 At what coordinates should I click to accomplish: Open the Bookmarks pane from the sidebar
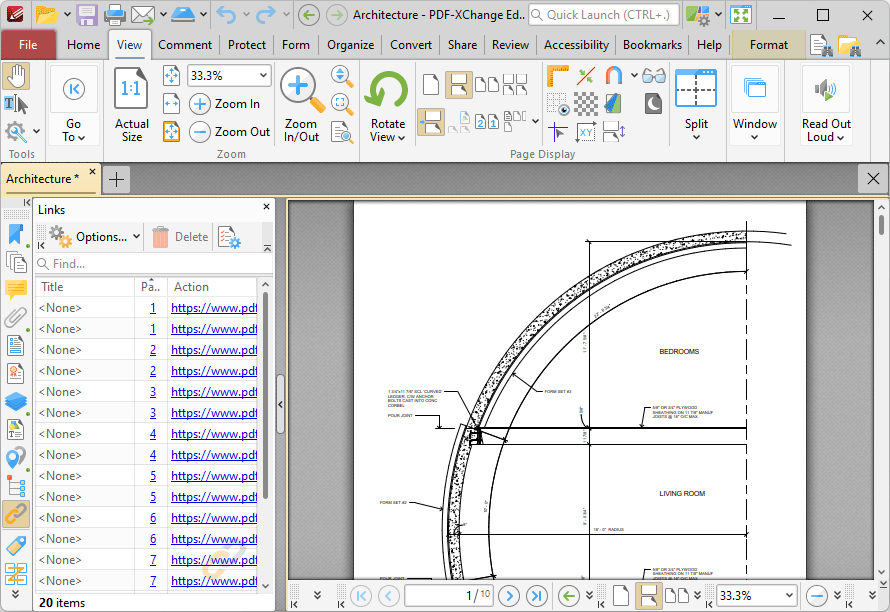coord(15,234)
